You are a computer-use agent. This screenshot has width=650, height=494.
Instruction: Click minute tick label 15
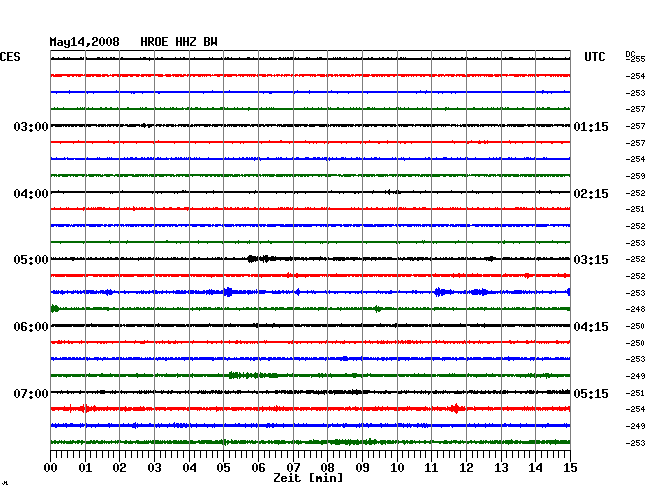tap(570, 468)
